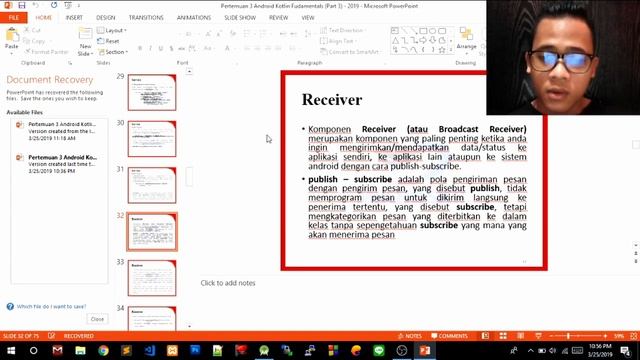
Task: Click the Cut command
Action: pos(32,30)
